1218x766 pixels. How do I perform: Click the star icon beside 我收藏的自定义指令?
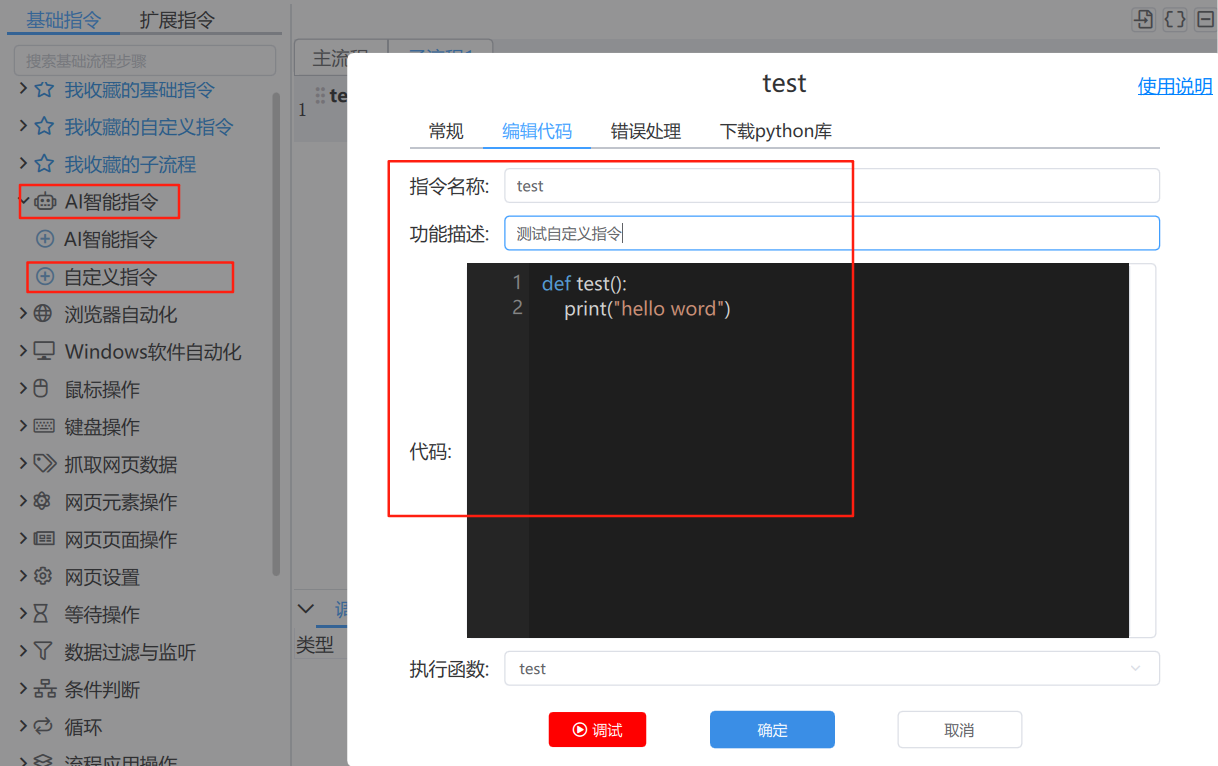click(x=44, y=127)
